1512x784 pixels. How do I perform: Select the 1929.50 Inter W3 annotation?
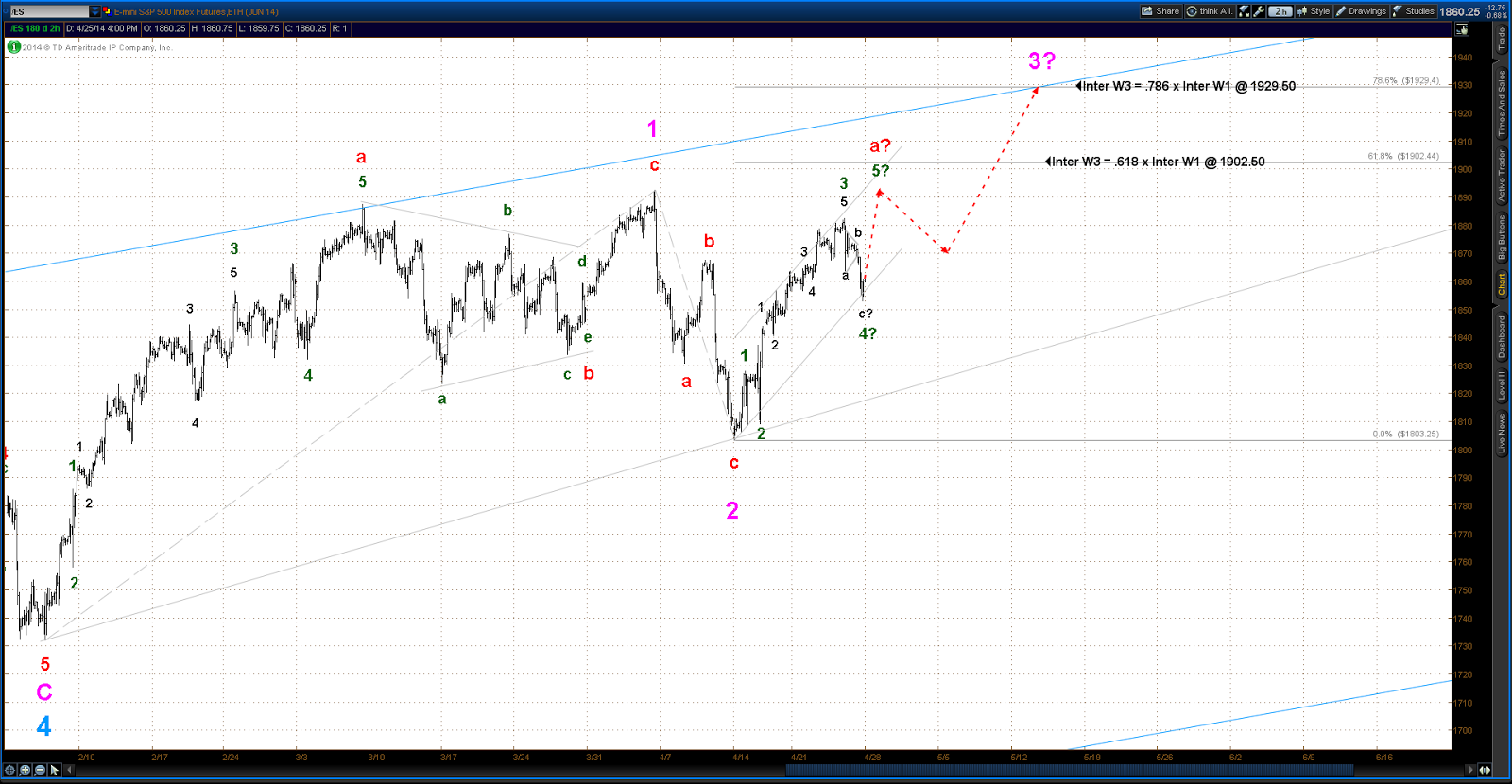[x=1186, y=86]
